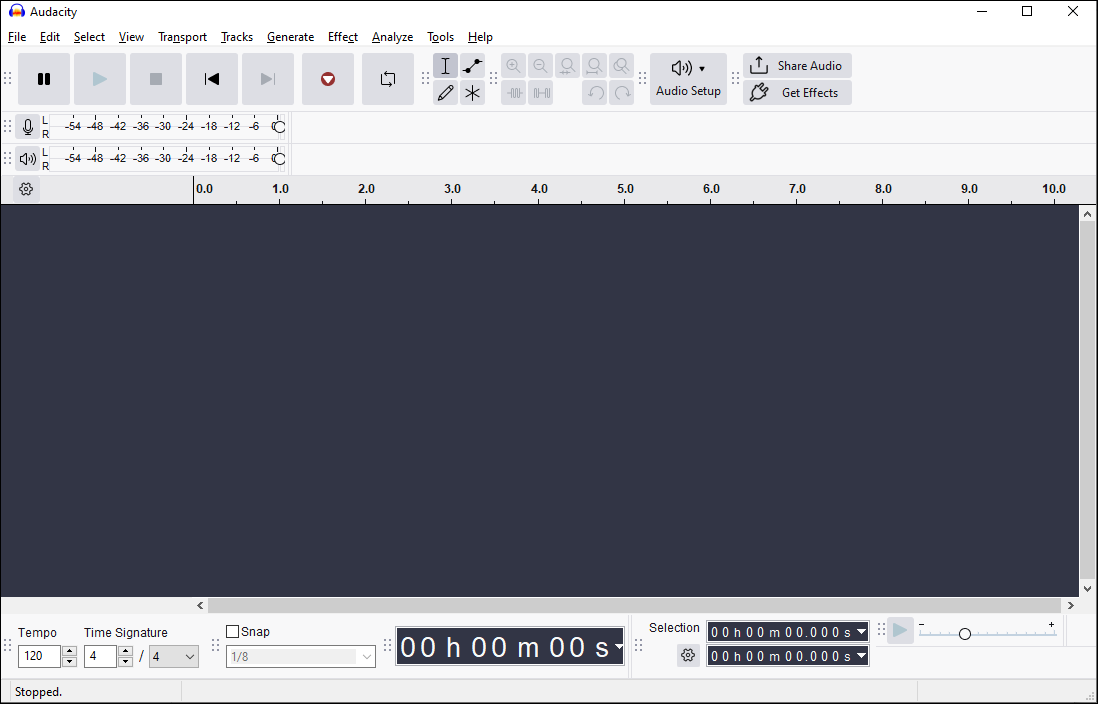Screen dimensions: 1098x704
Task: Click the Play-at-Speed button
Action: pos(900,630)
